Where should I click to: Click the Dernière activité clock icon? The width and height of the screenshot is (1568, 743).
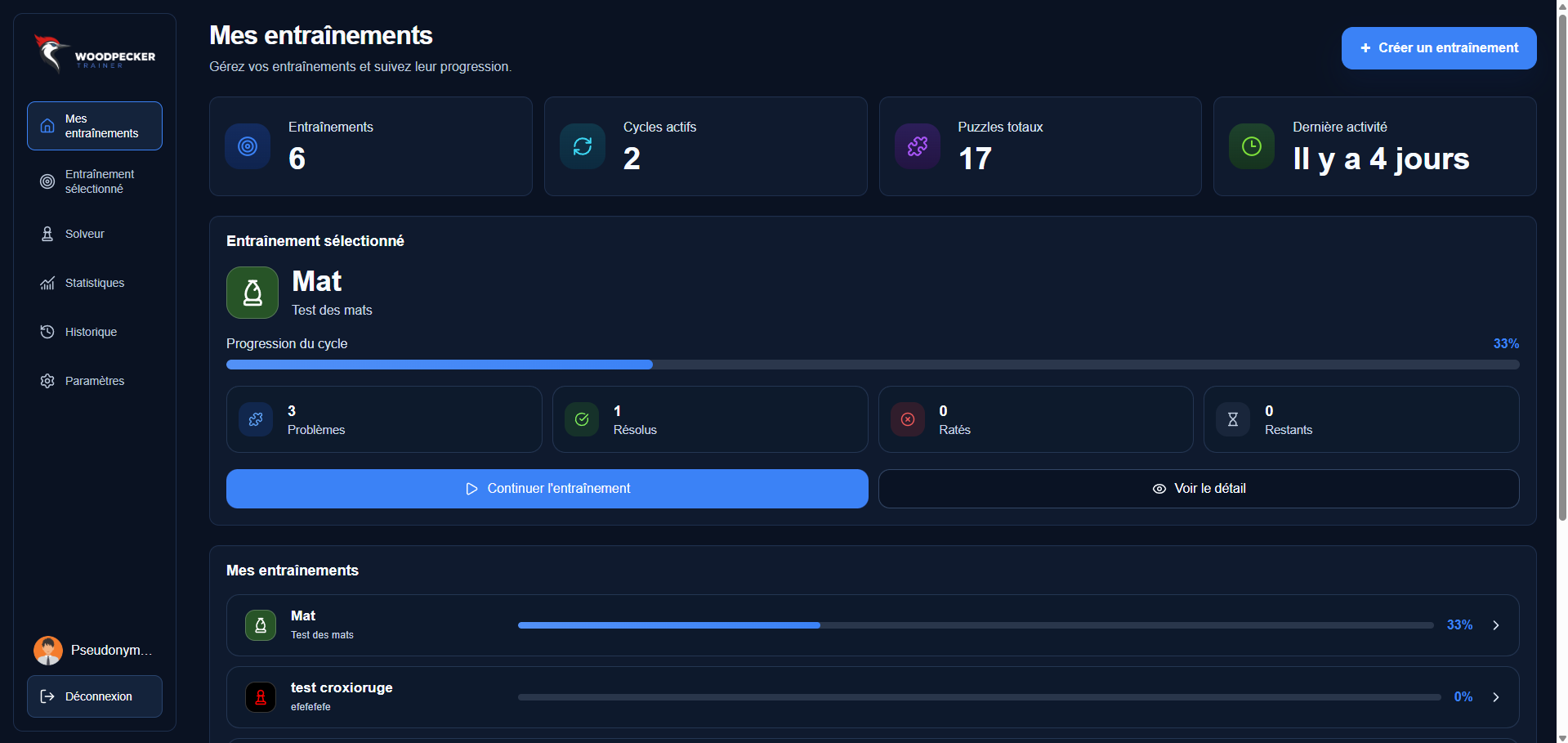1252,146
